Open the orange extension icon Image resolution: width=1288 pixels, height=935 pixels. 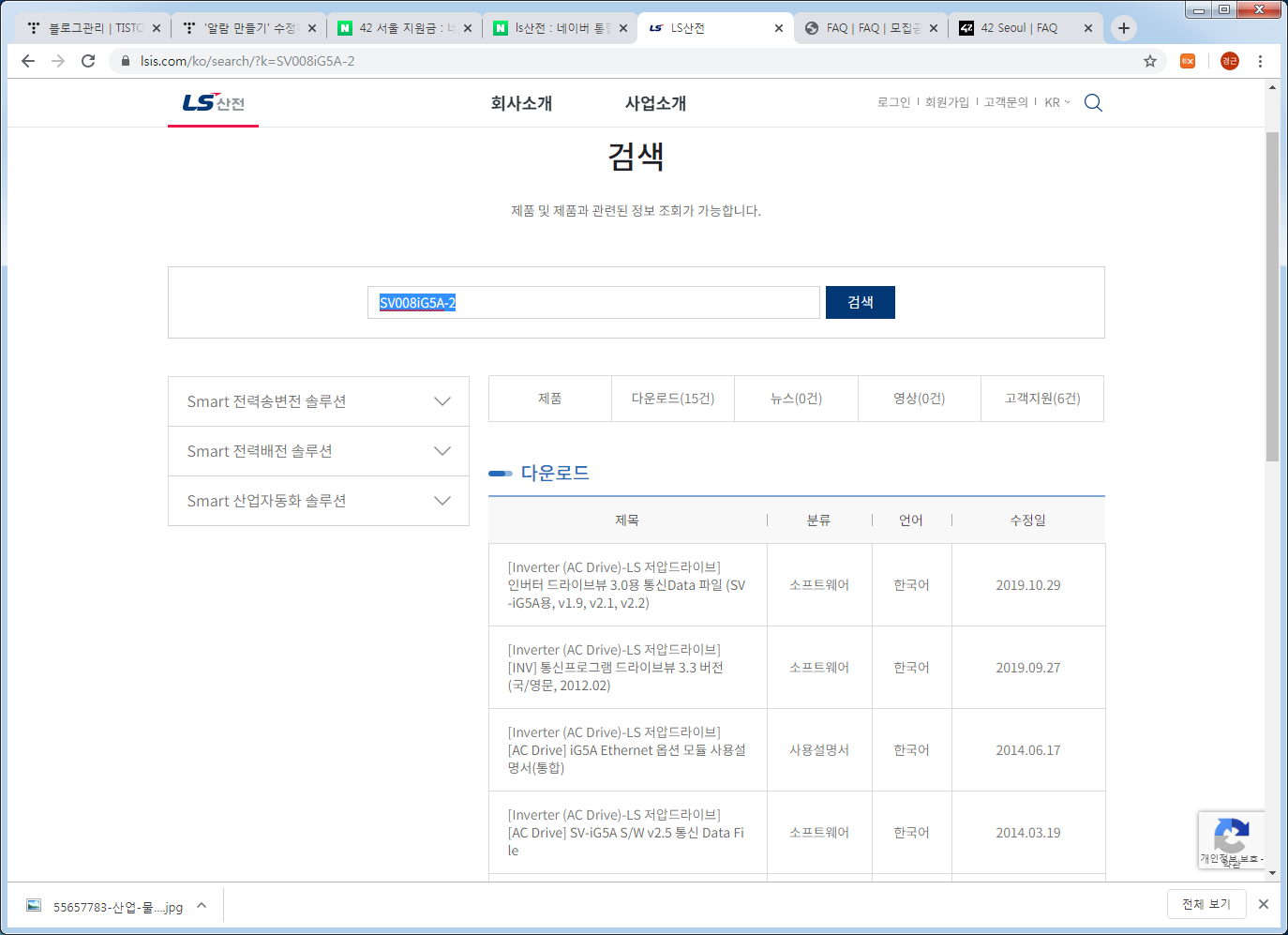click(1188, 61)
